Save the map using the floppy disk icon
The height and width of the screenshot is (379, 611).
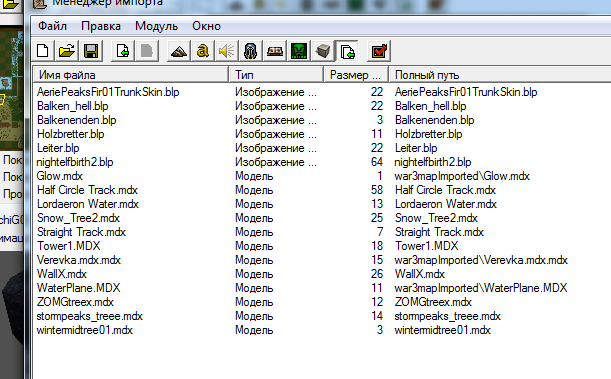tap(91, 51)
